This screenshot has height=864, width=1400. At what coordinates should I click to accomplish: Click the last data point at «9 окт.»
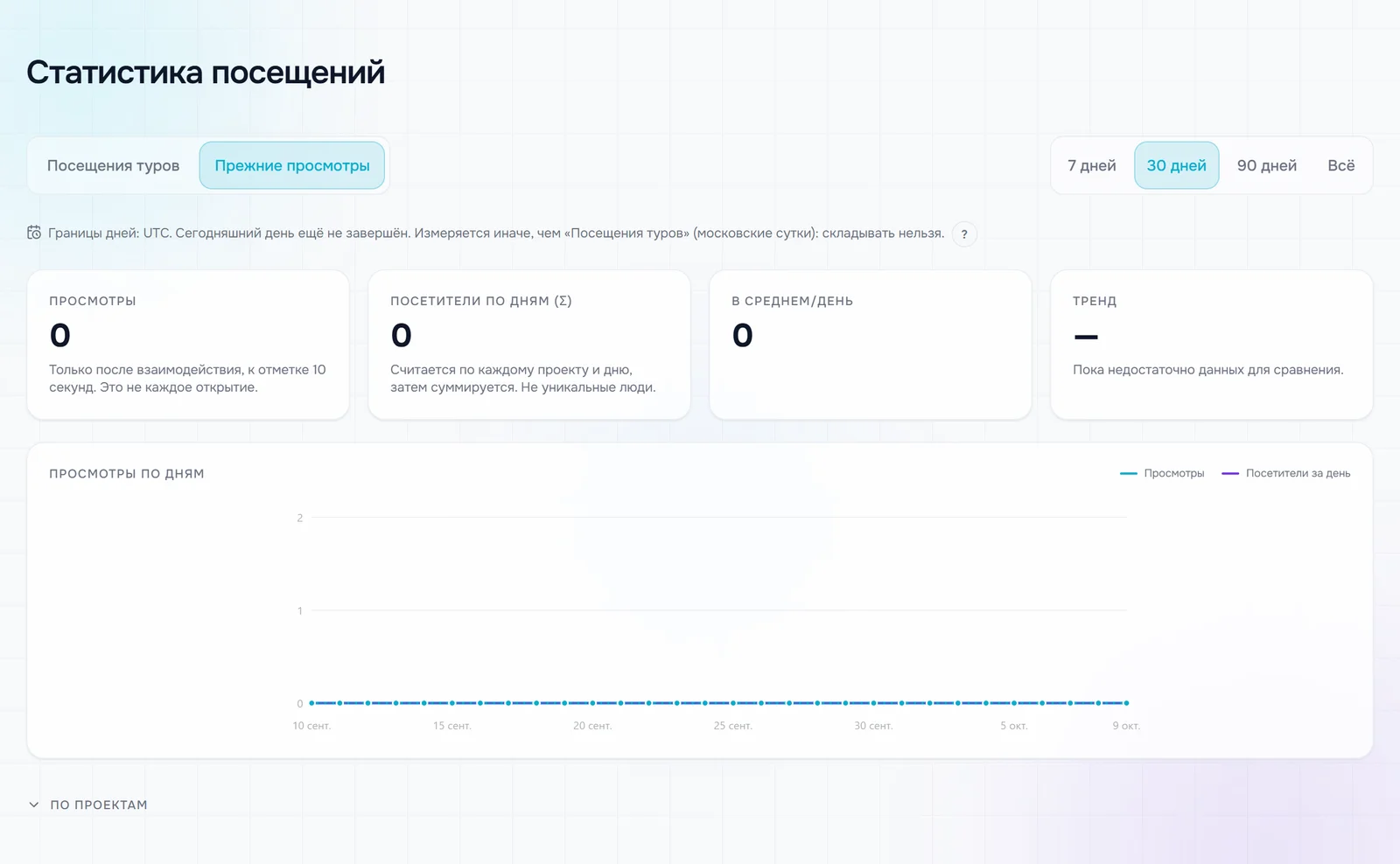[x=1126, y=703]
